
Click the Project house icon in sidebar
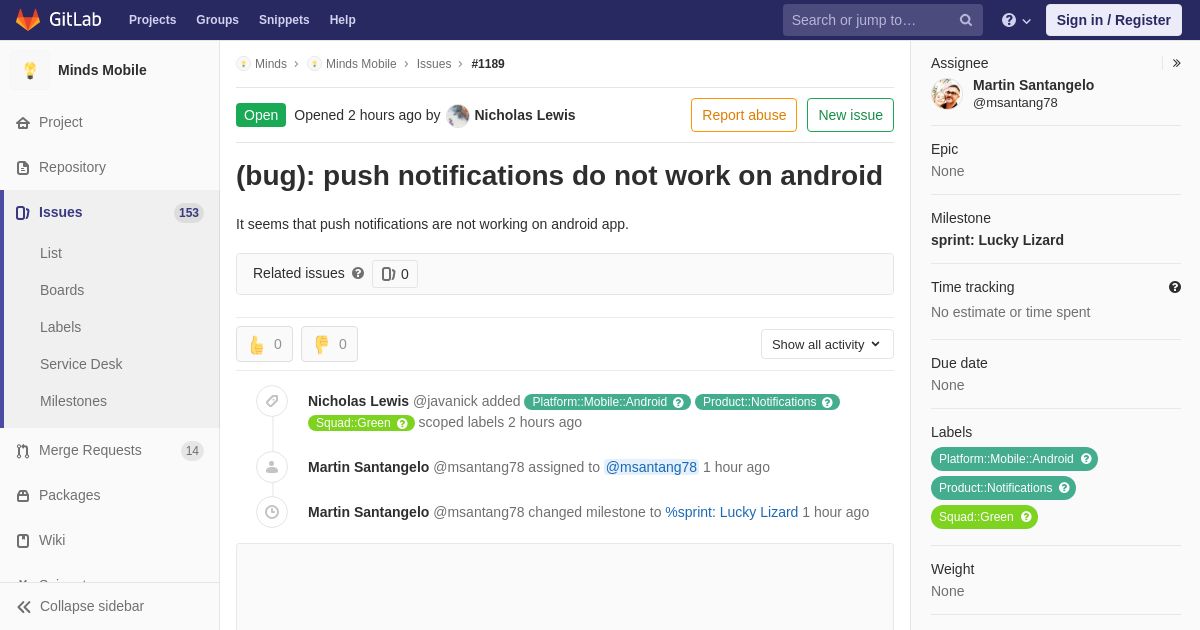(x=23, y=123)
